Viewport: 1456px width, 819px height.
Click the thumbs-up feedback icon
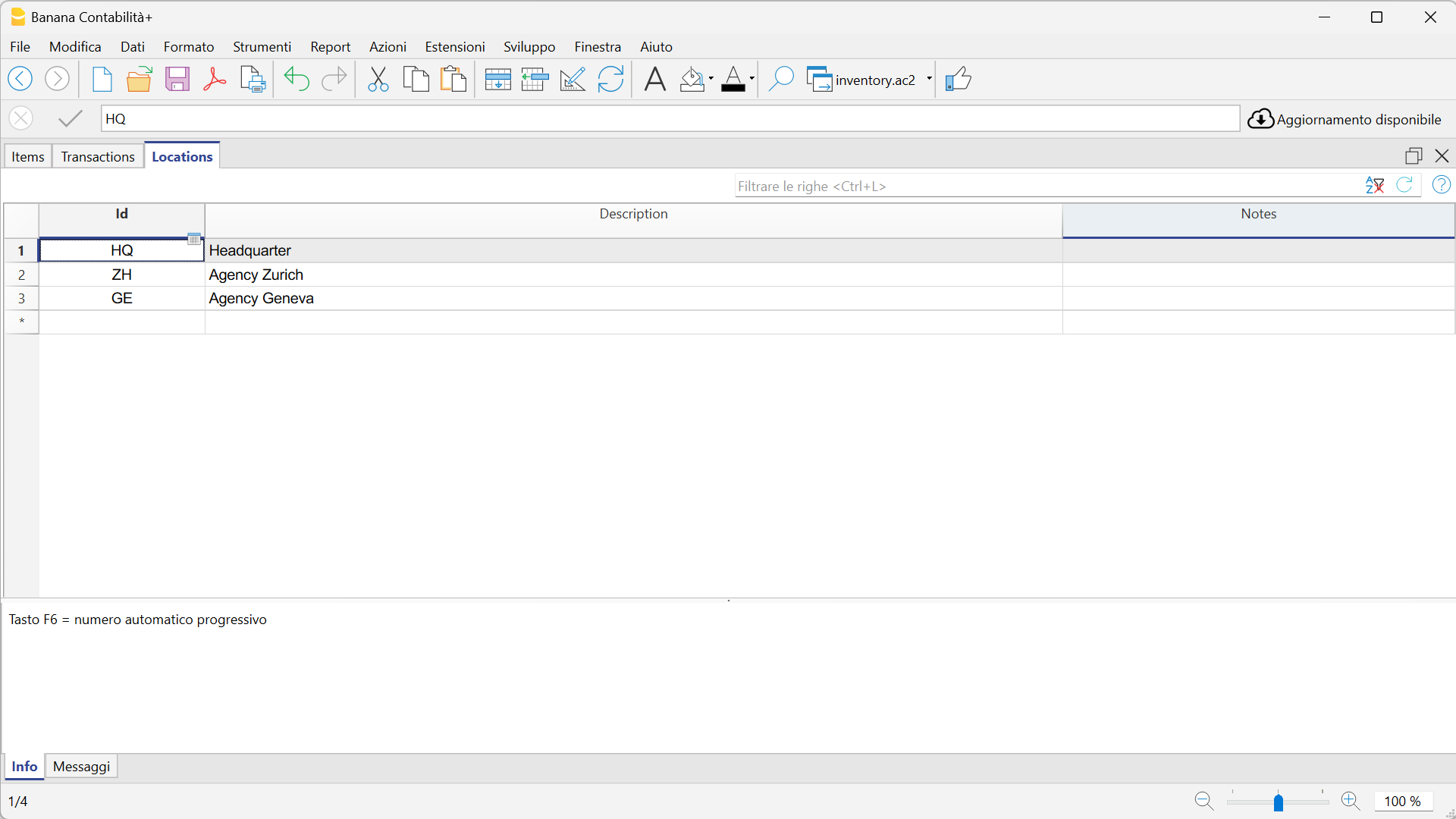959,79
